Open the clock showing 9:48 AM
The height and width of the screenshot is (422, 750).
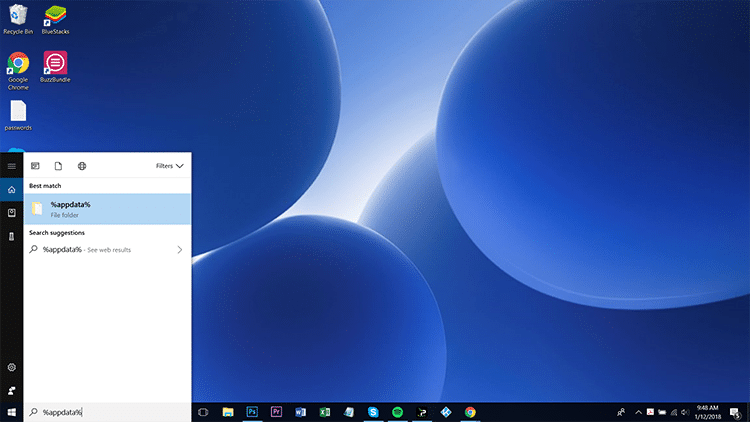pos(708,412)
